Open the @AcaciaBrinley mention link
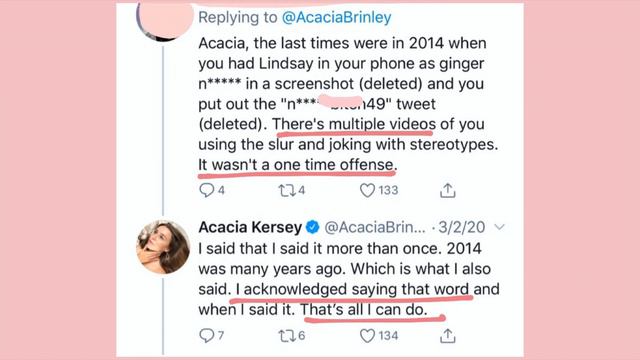Viewport: 640px width, 360px height. [x=336, y=17]
